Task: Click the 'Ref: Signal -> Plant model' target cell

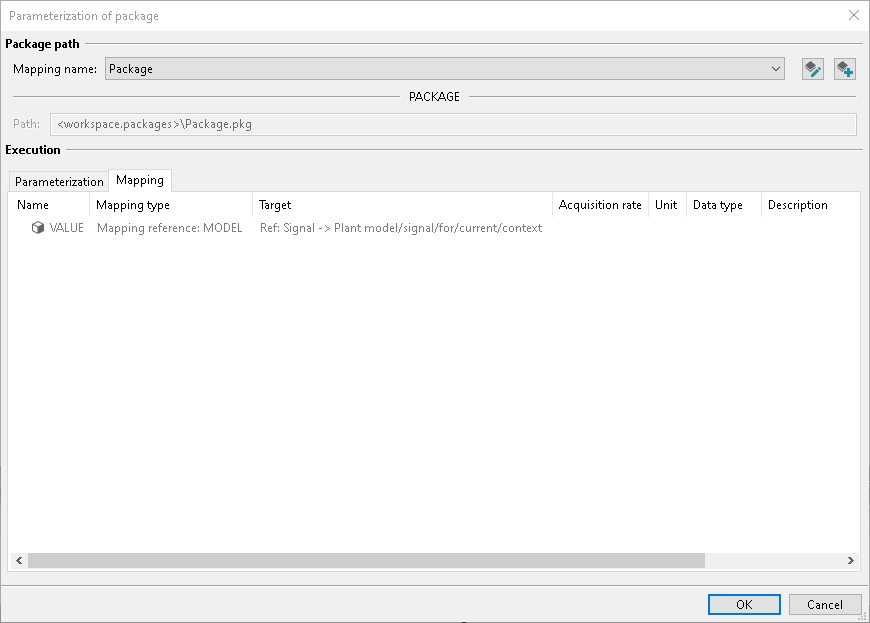Action: click(x=401, y=228)
